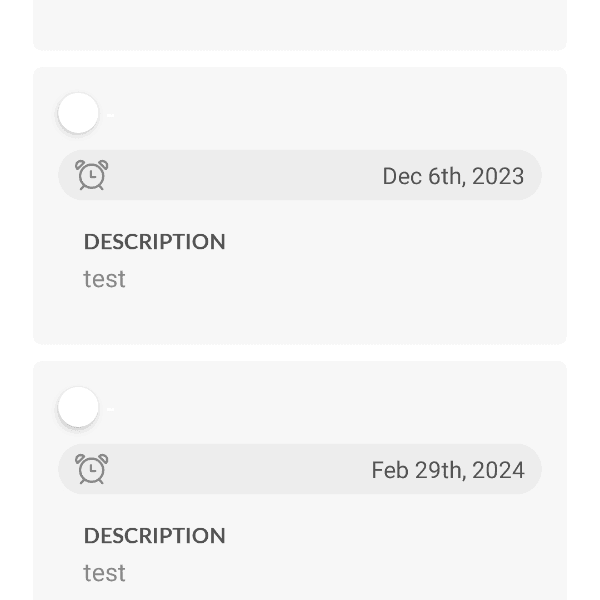
Task: Open the "test" description under Dec 6th, 2023
Action: (x=105, y=279)
